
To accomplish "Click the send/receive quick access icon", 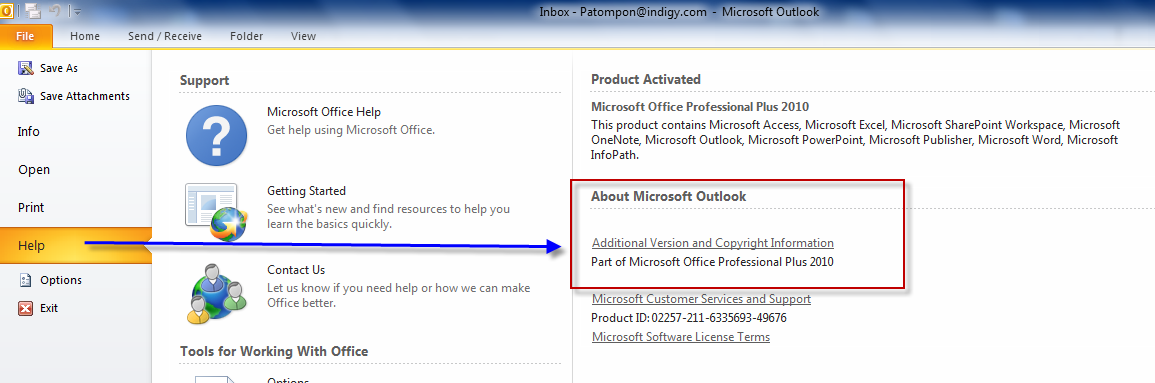I will 32,11.
